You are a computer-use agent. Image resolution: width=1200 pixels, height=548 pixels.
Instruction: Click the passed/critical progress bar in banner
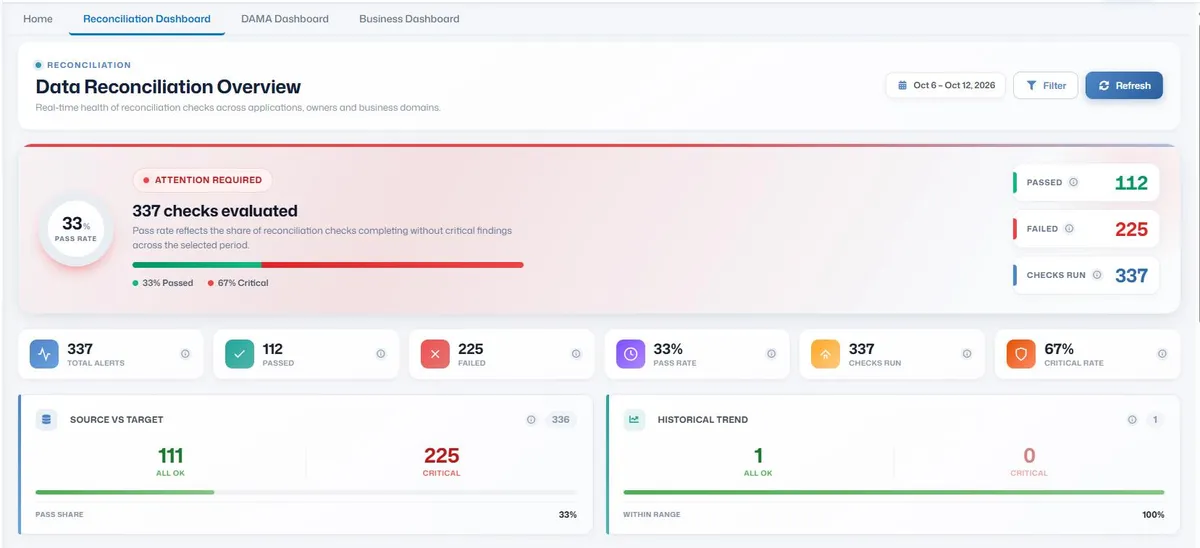click(x=328, y=265)
